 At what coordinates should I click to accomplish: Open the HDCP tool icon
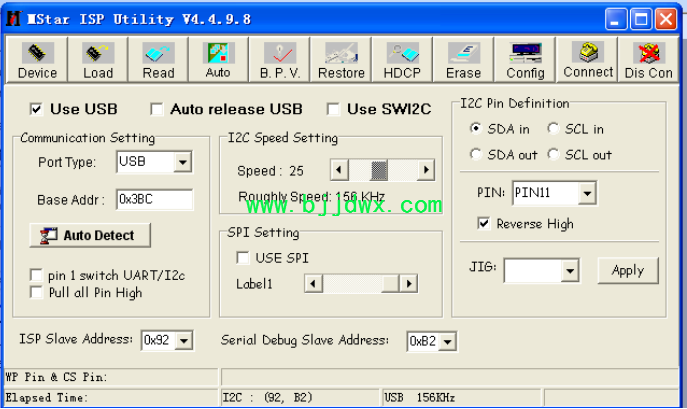[x=402, y=60]
